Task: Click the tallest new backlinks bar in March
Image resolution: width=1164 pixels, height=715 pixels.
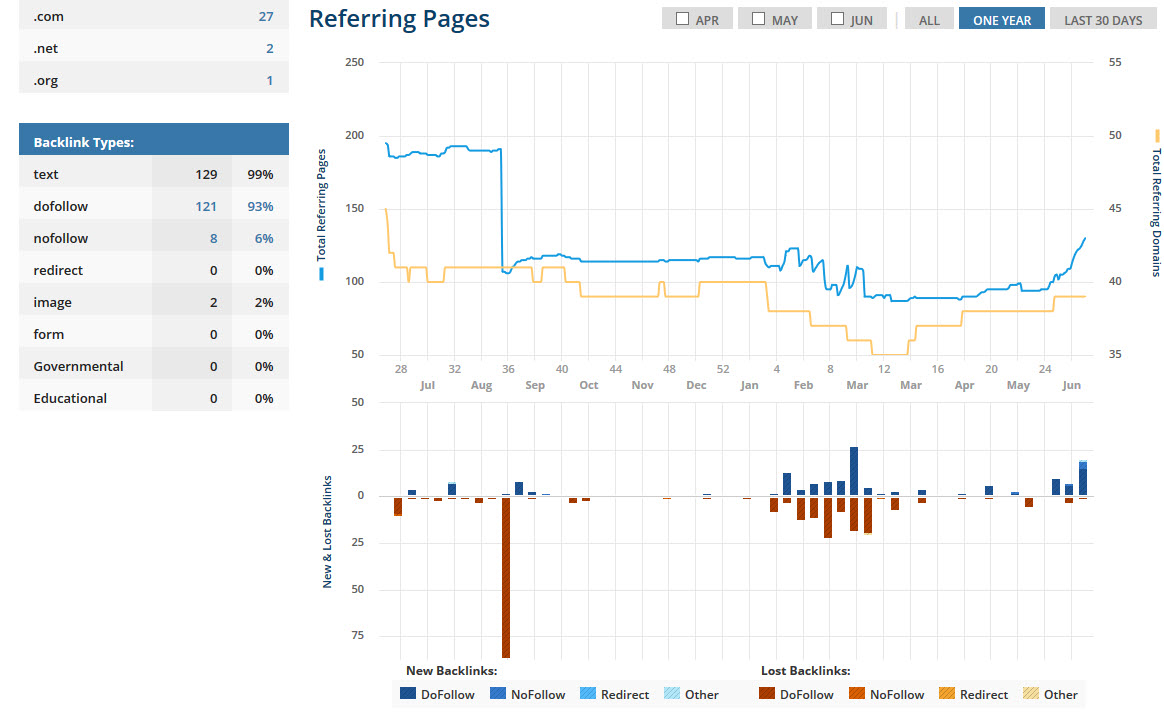Action: pyautogui.click(x=854, y=471)
